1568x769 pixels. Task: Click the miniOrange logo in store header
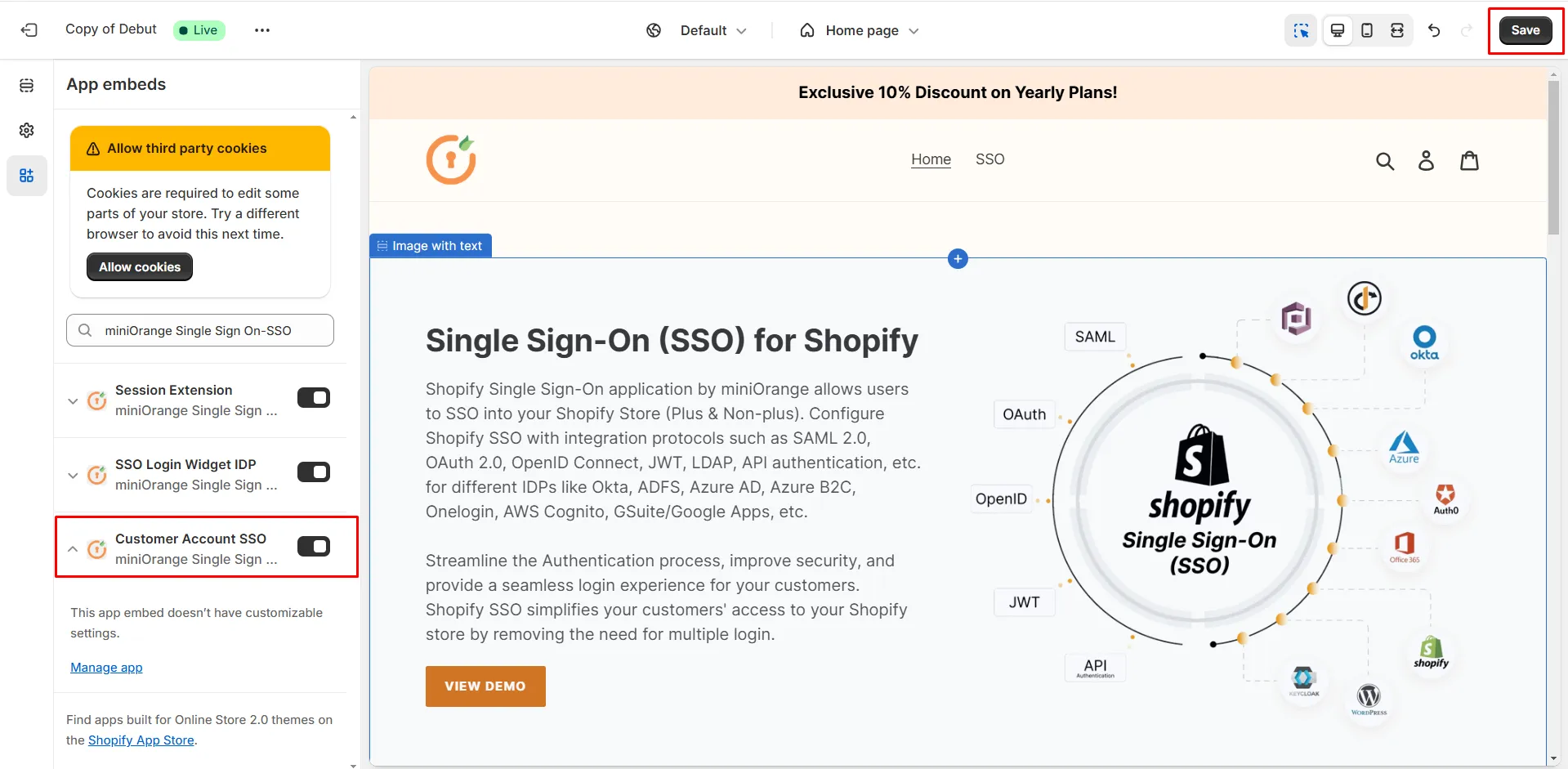point(451,159)
